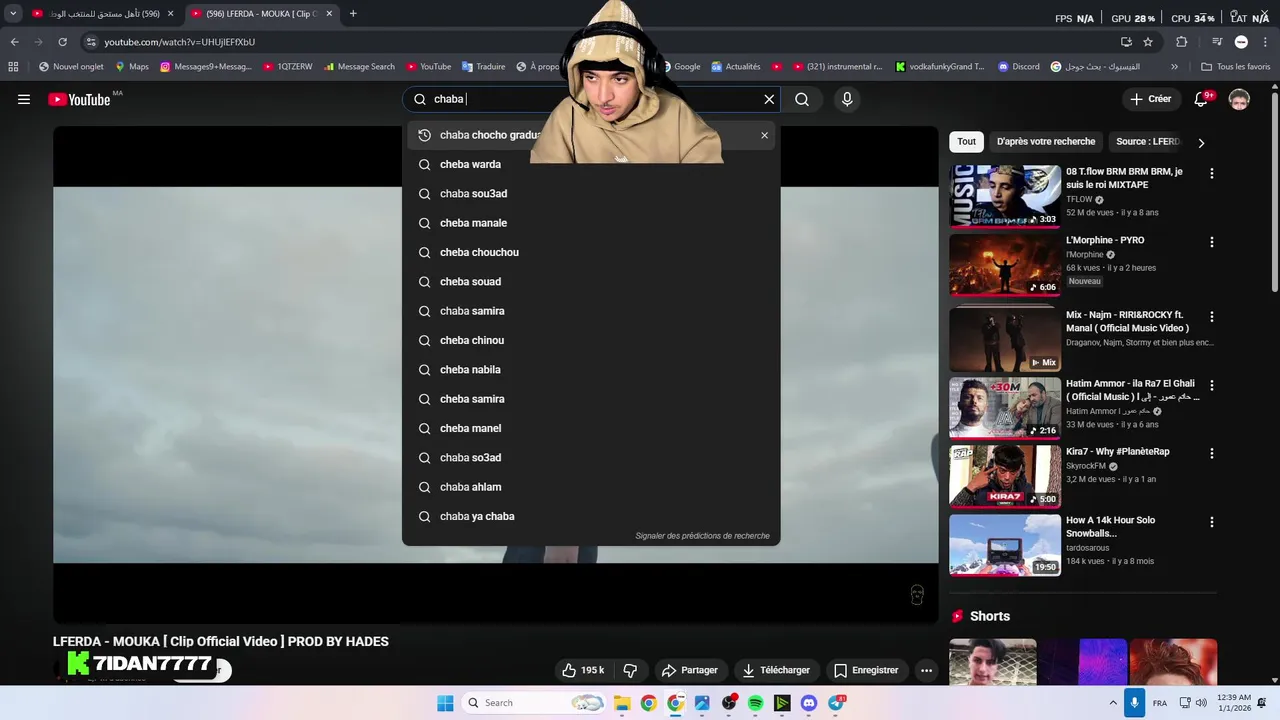Click the Partager share button

click(690, 670)
